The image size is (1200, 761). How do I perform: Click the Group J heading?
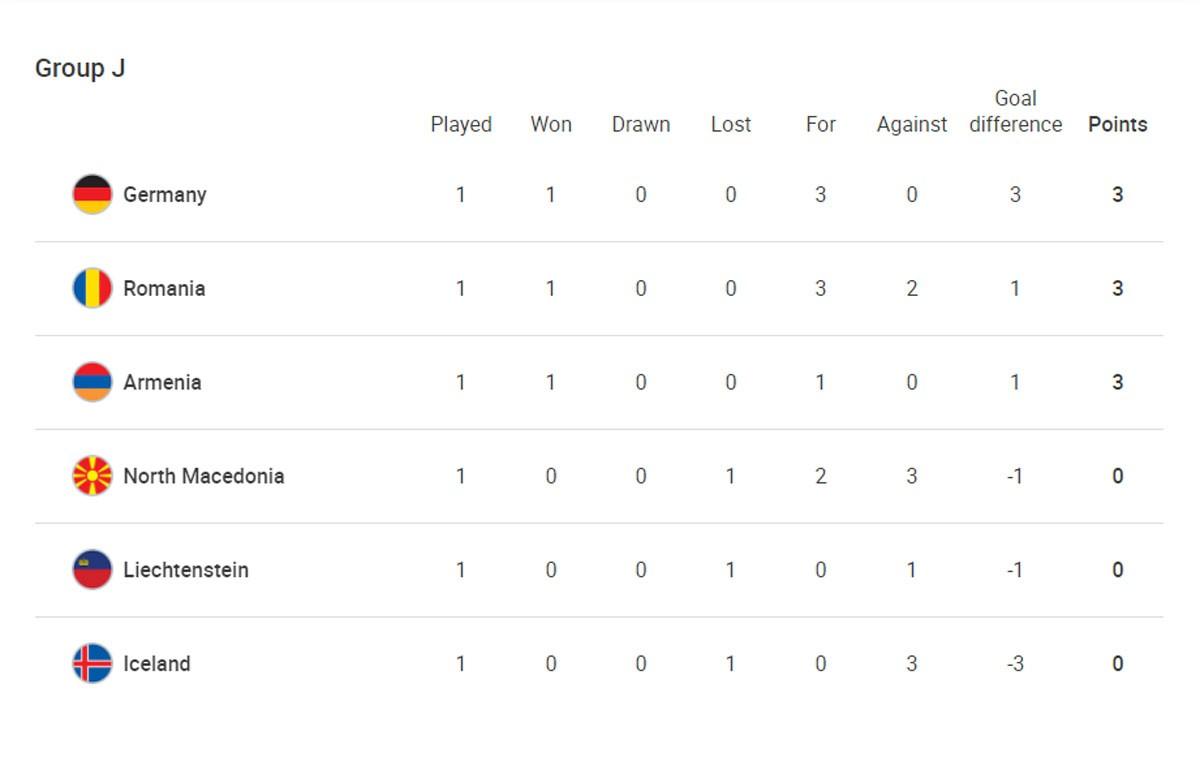80,69
